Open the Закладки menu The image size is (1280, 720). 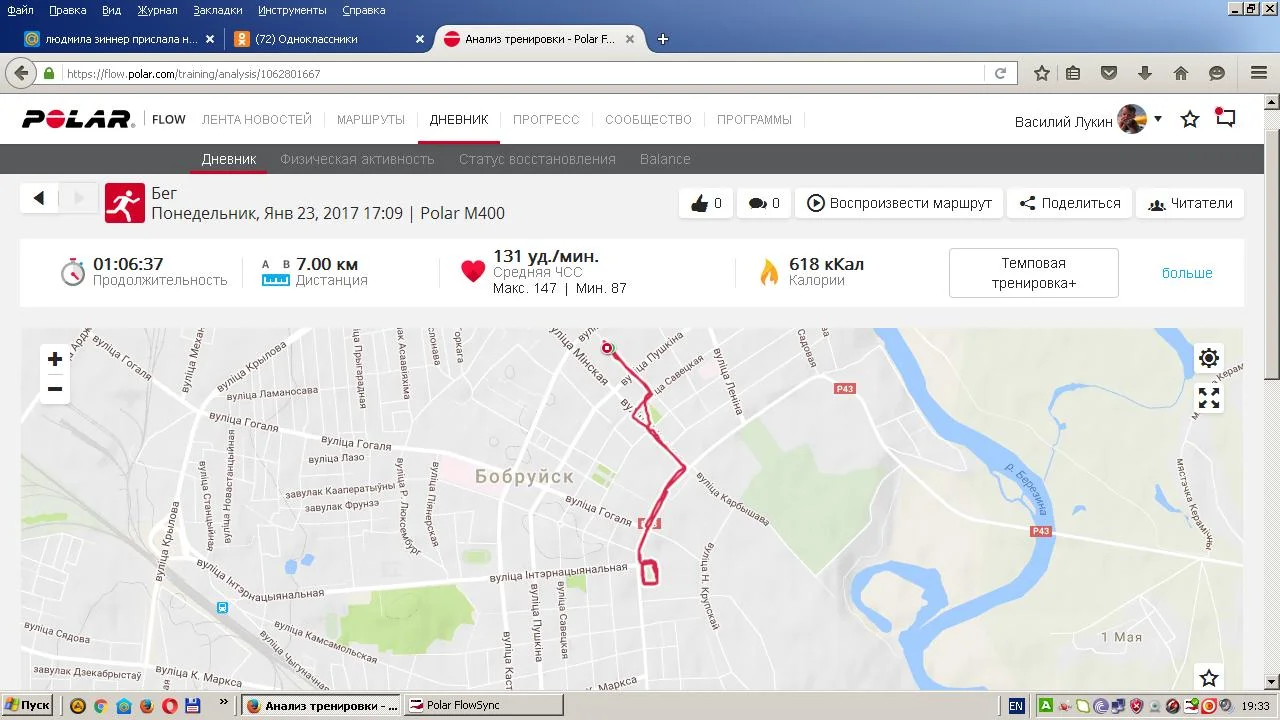pos(218,10)
